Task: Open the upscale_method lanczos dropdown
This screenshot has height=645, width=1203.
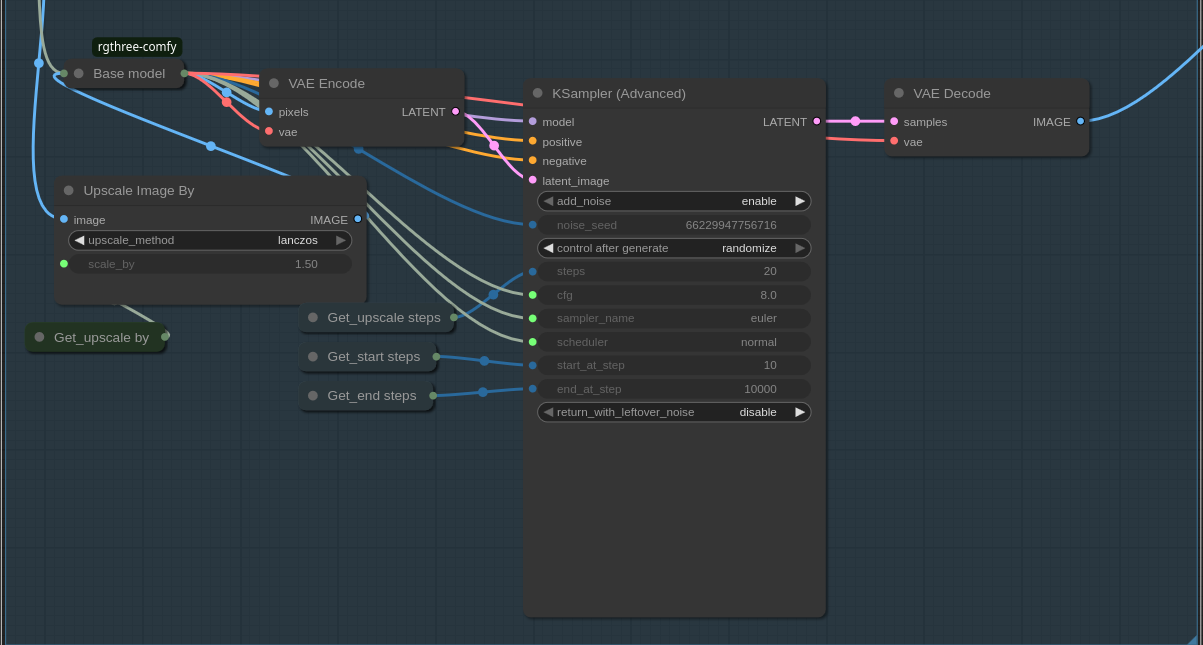Action: pyautogui.click(x=210, y=240)
